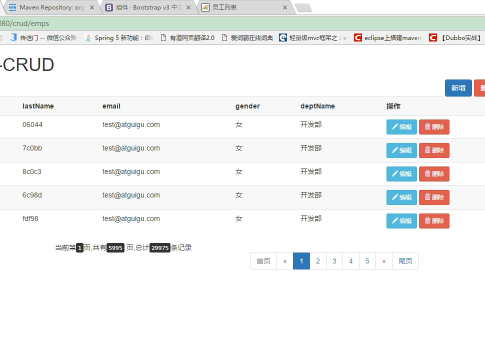Open a new browser tab
Viewport: 485px width, 364px height.
pyautogui.click(x=303, y=8)
